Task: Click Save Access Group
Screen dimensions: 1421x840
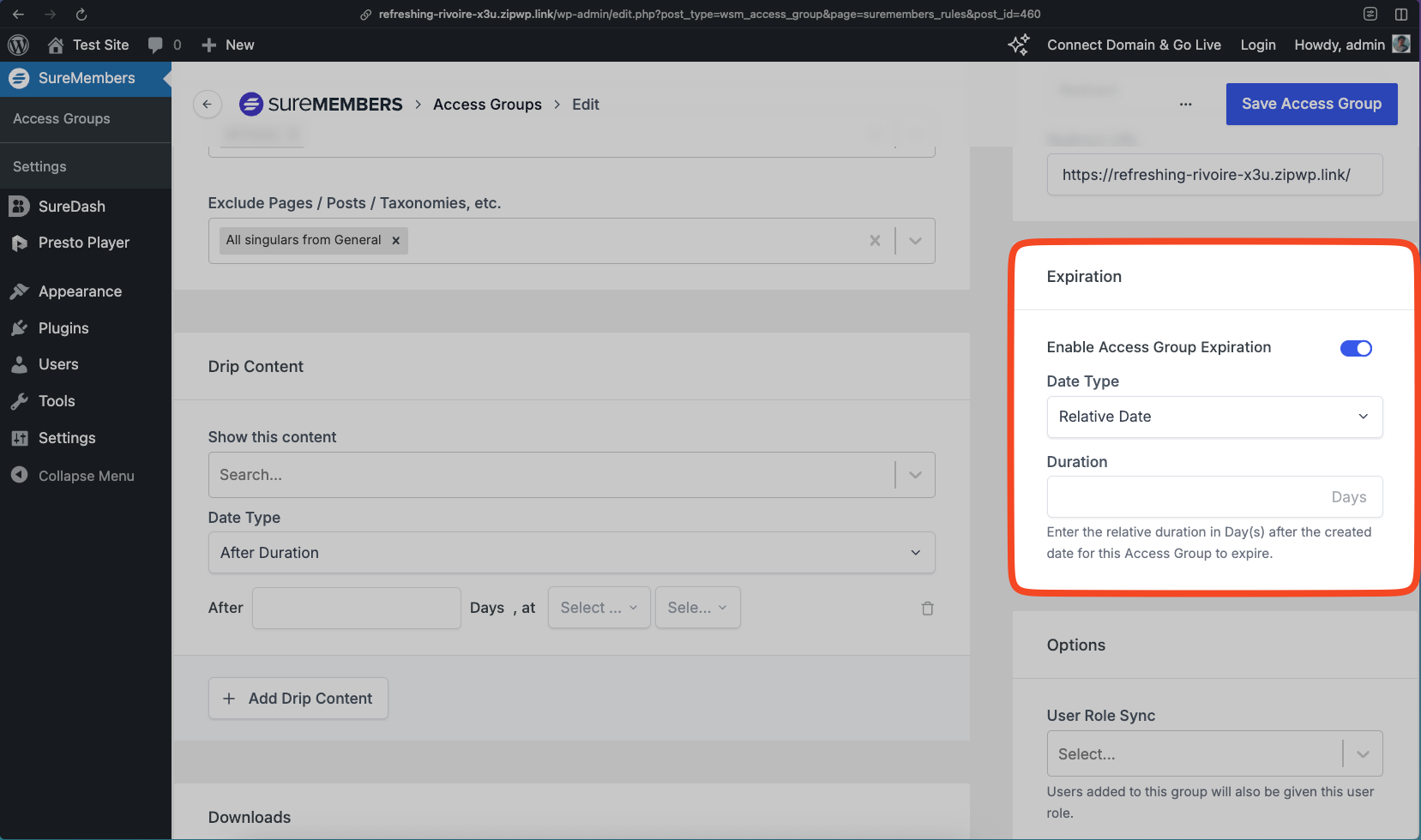Action: click(x=1311, y=104)
